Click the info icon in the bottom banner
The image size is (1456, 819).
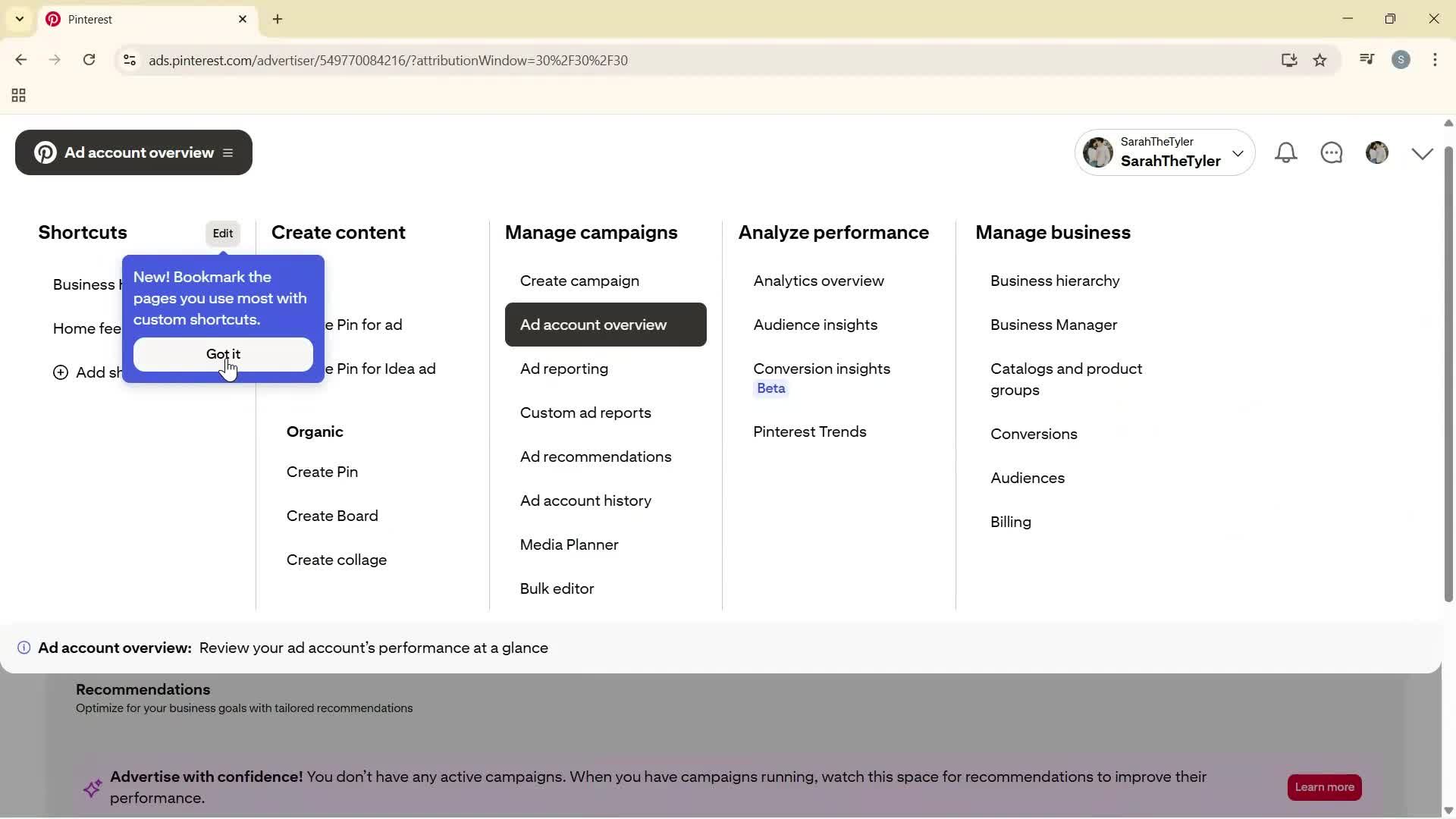click(24, 648)
